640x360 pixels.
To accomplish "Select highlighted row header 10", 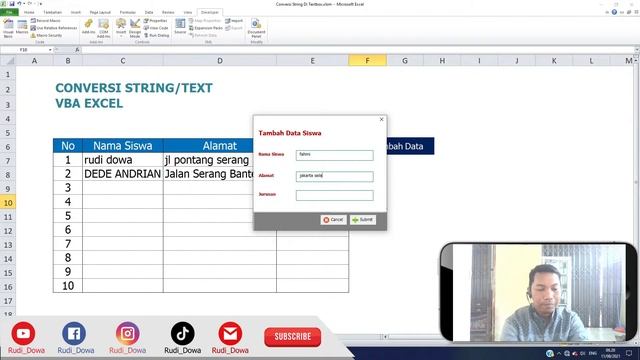I will click(8, 203).
